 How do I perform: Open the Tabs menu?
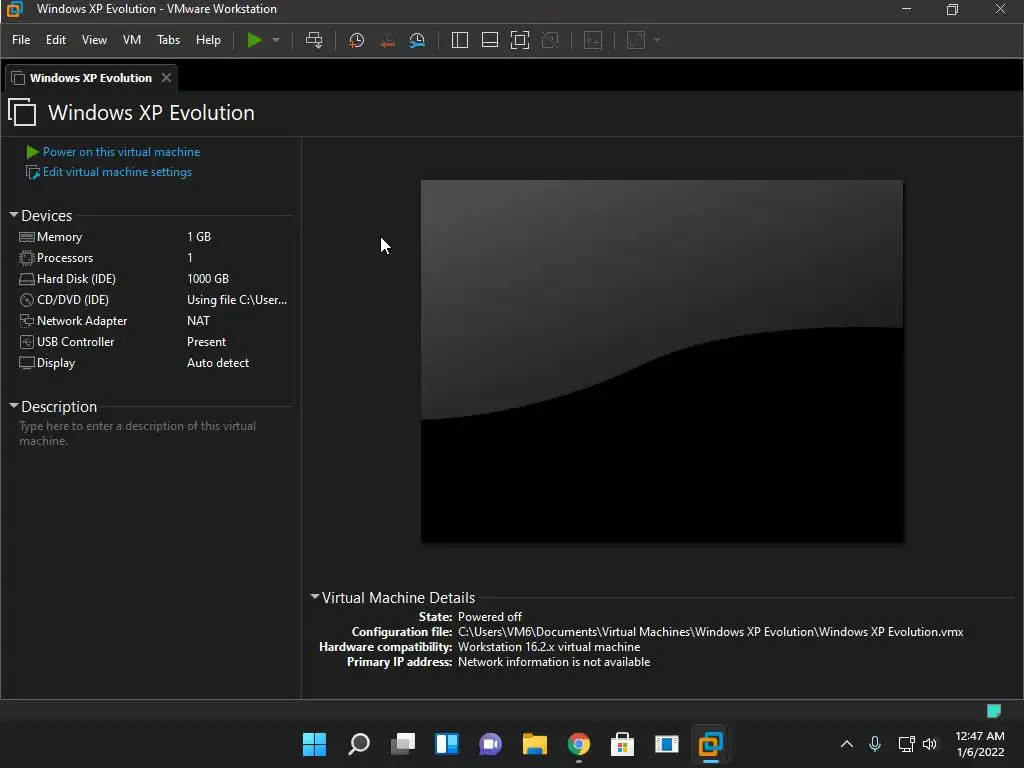coord(168,40)
